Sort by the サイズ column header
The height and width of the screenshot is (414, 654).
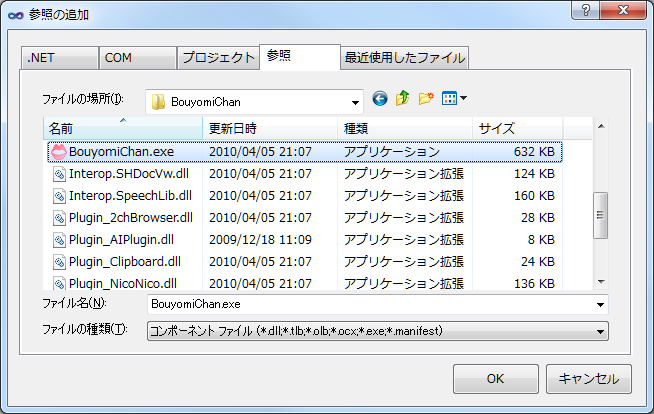pos(518,128)
